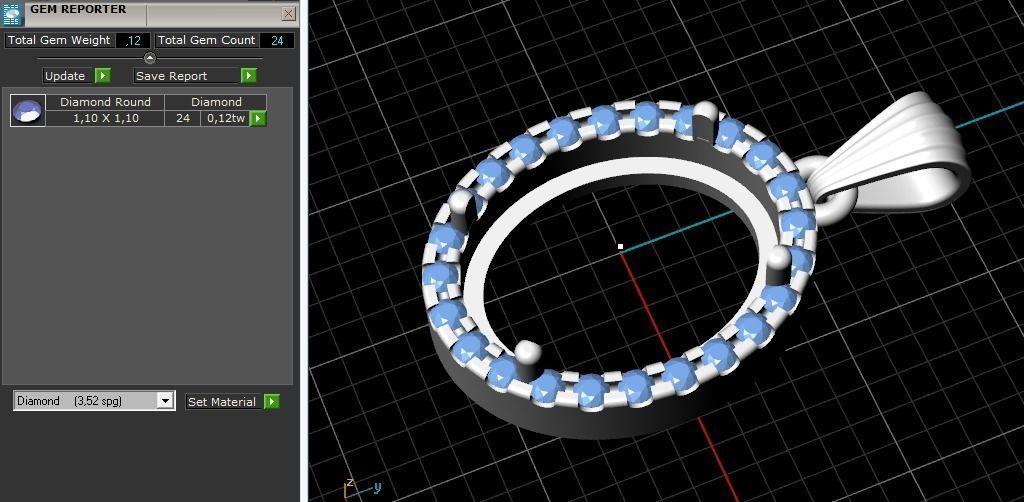
Task: Click the gem count cell showing 24
Action: pyautogui.click(x=182, y=118)
